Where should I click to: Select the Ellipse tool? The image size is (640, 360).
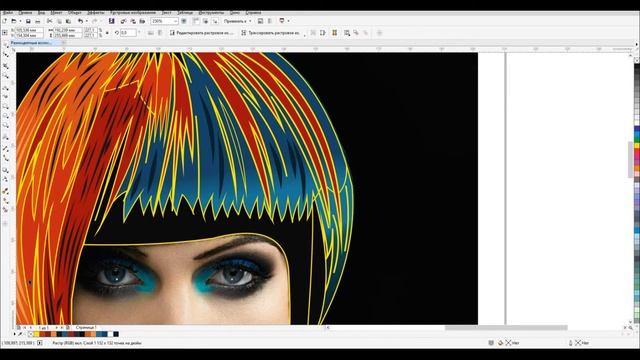6,117
